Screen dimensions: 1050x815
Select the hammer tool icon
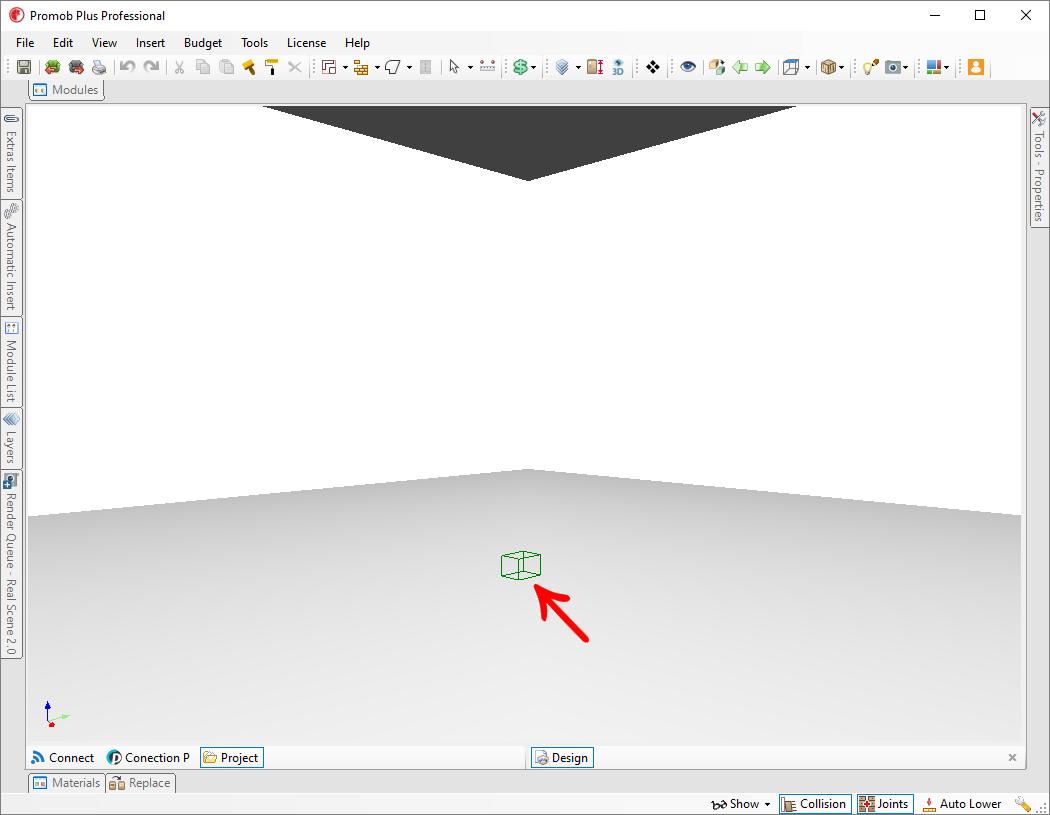pos(249,67)
